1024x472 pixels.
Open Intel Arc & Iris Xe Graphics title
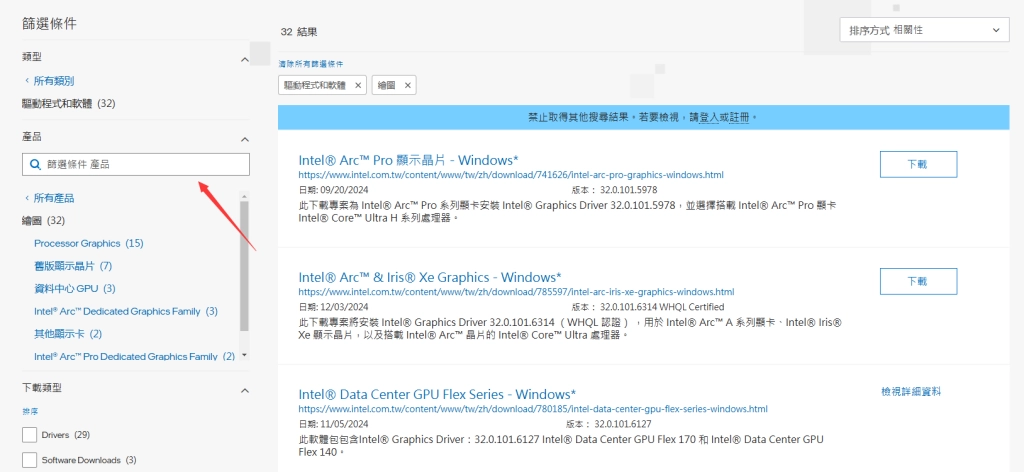pos(430,277)
